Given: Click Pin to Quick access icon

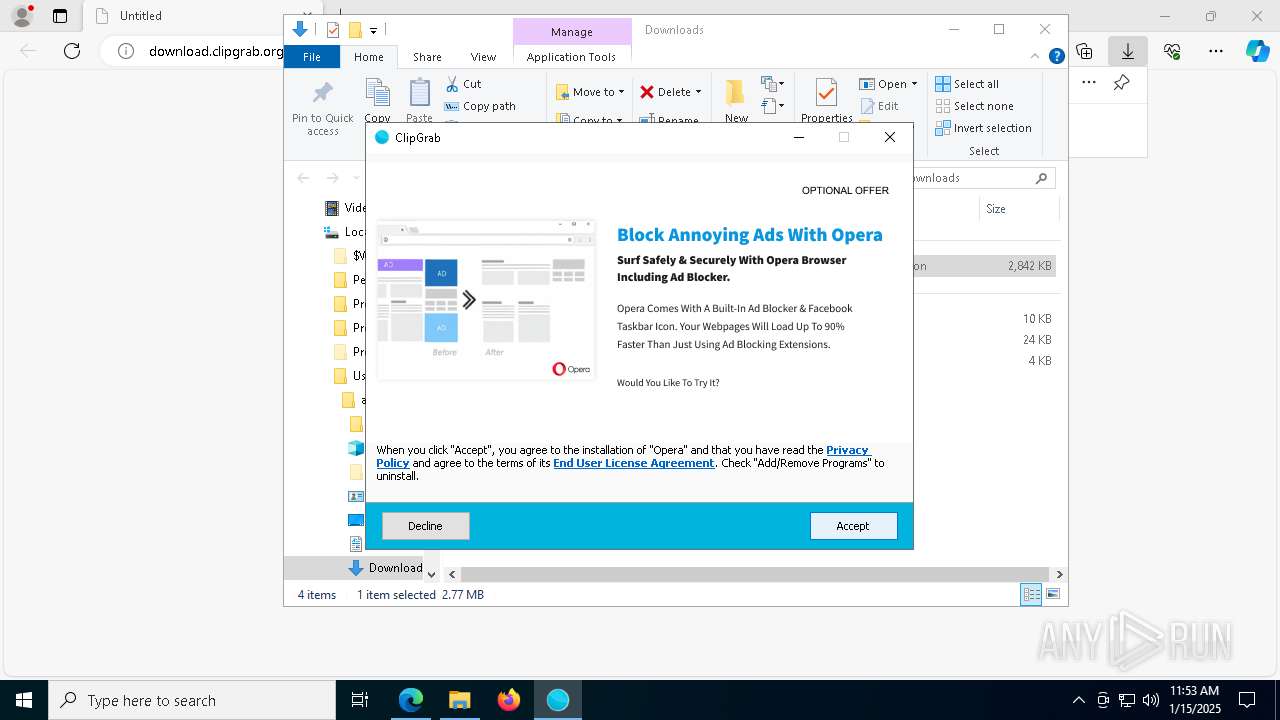Looking at the screenshot, I should pos(323,93).
